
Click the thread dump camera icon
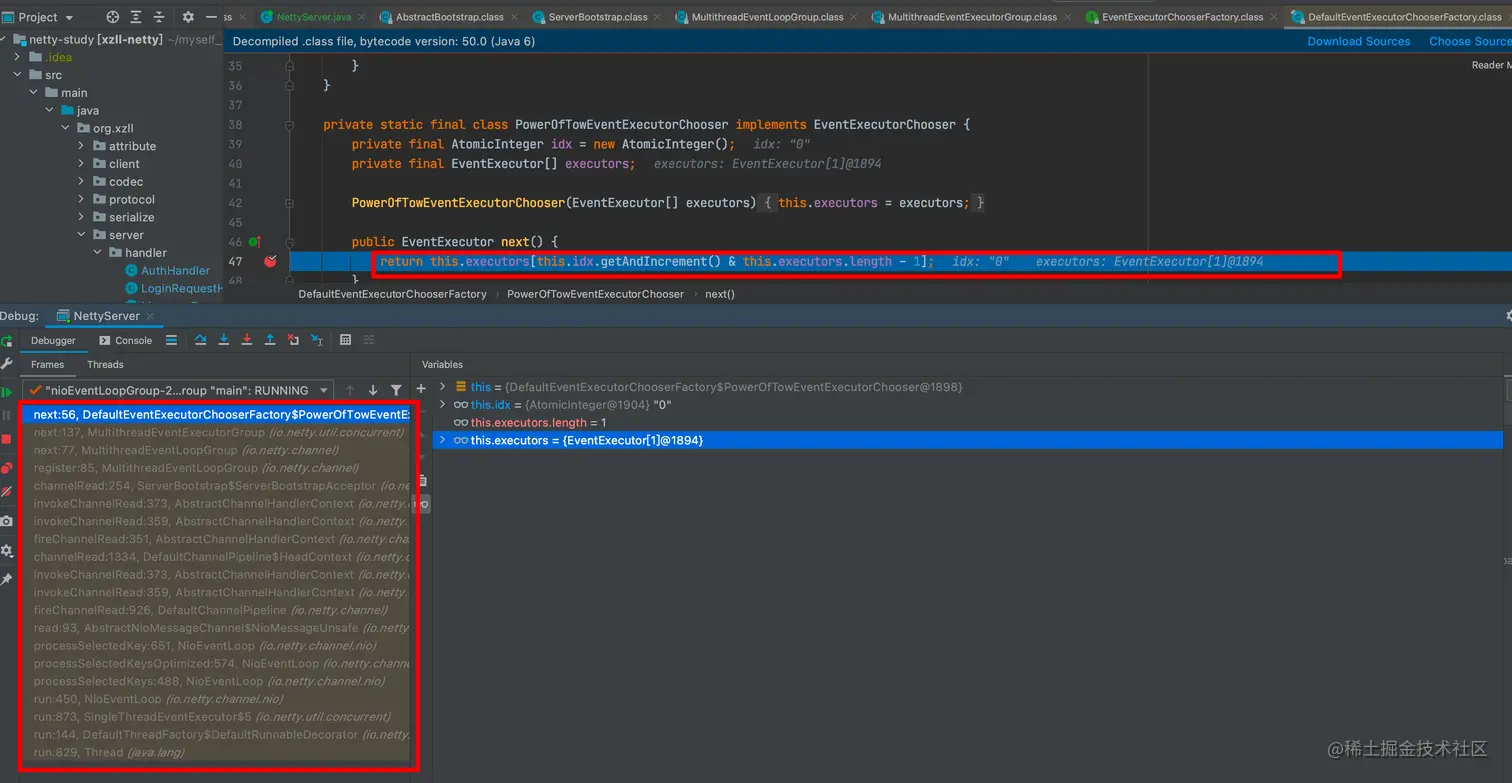7,521
